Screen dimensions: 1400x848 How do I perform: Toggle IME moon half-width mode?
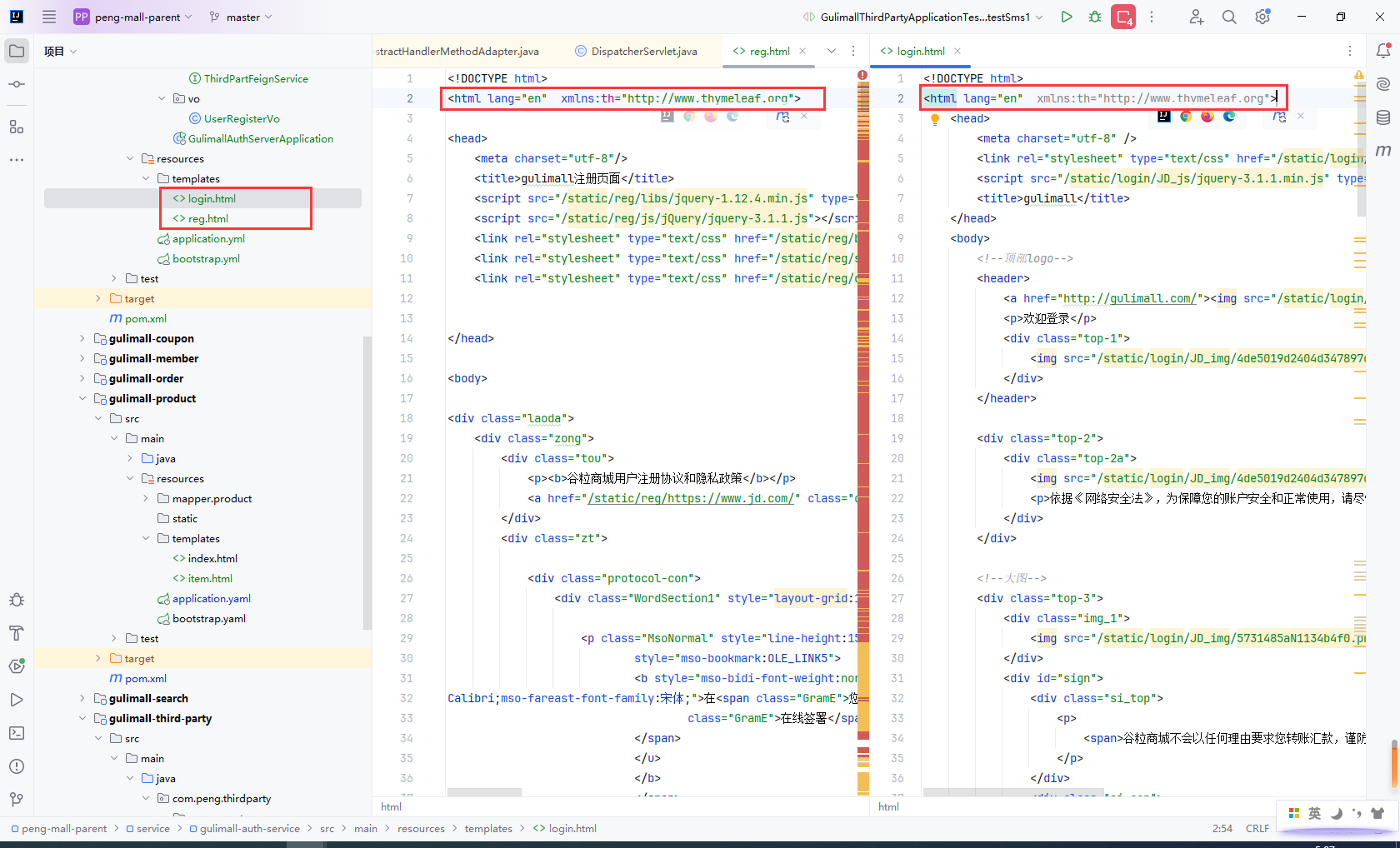pyautogui.click(x=1336, y=813)
